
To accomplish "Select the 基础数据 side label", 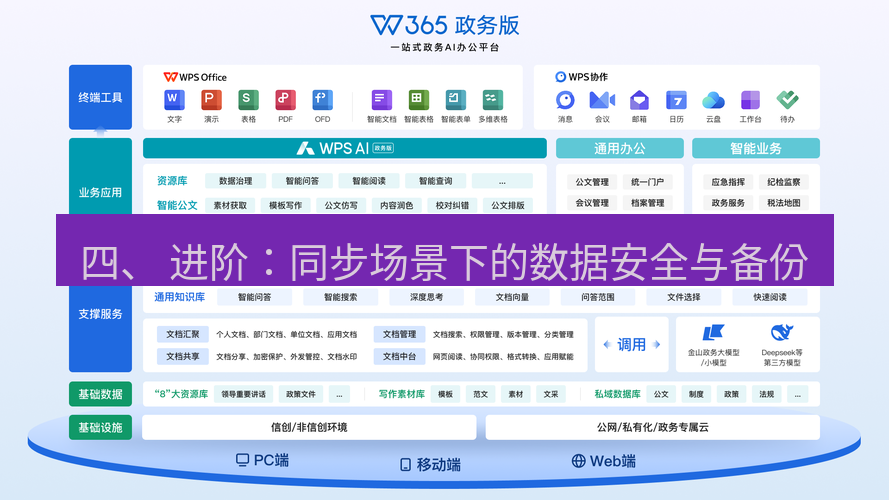I will point(100,394).
